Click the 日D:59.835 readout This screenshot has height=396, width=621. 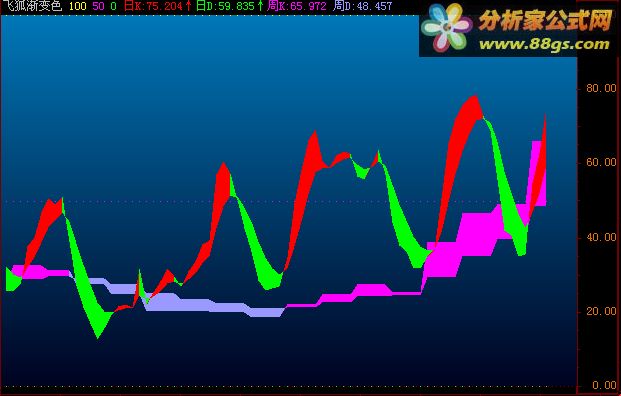click(225, 6)
